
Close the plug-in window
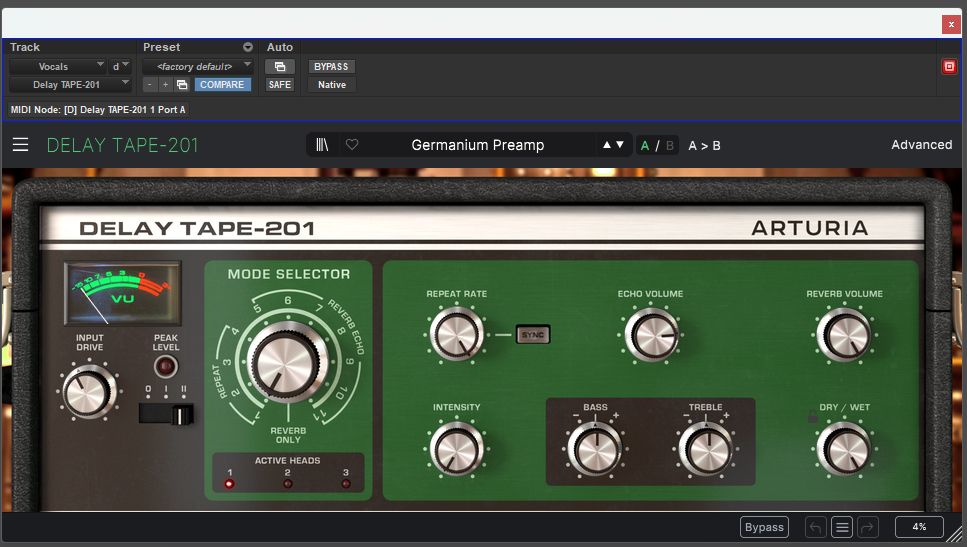951,24
